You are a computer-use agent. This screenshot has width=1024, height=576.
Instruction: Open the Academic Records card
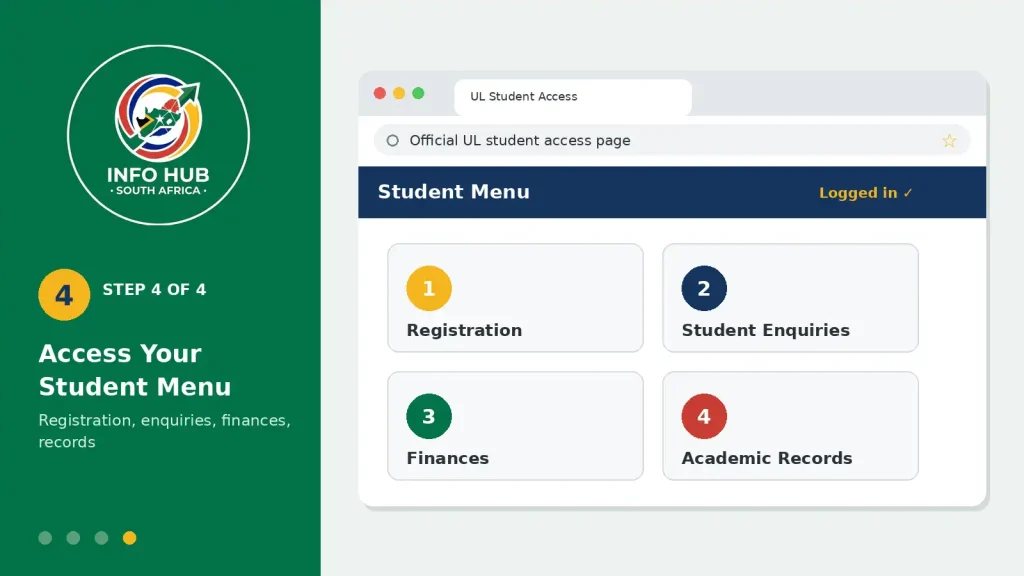click(x=790, y=426)
